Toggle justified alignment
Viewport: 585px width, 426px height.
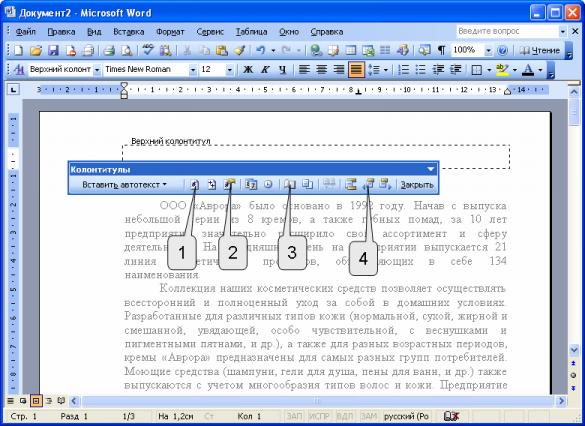(x=356, y=70)
